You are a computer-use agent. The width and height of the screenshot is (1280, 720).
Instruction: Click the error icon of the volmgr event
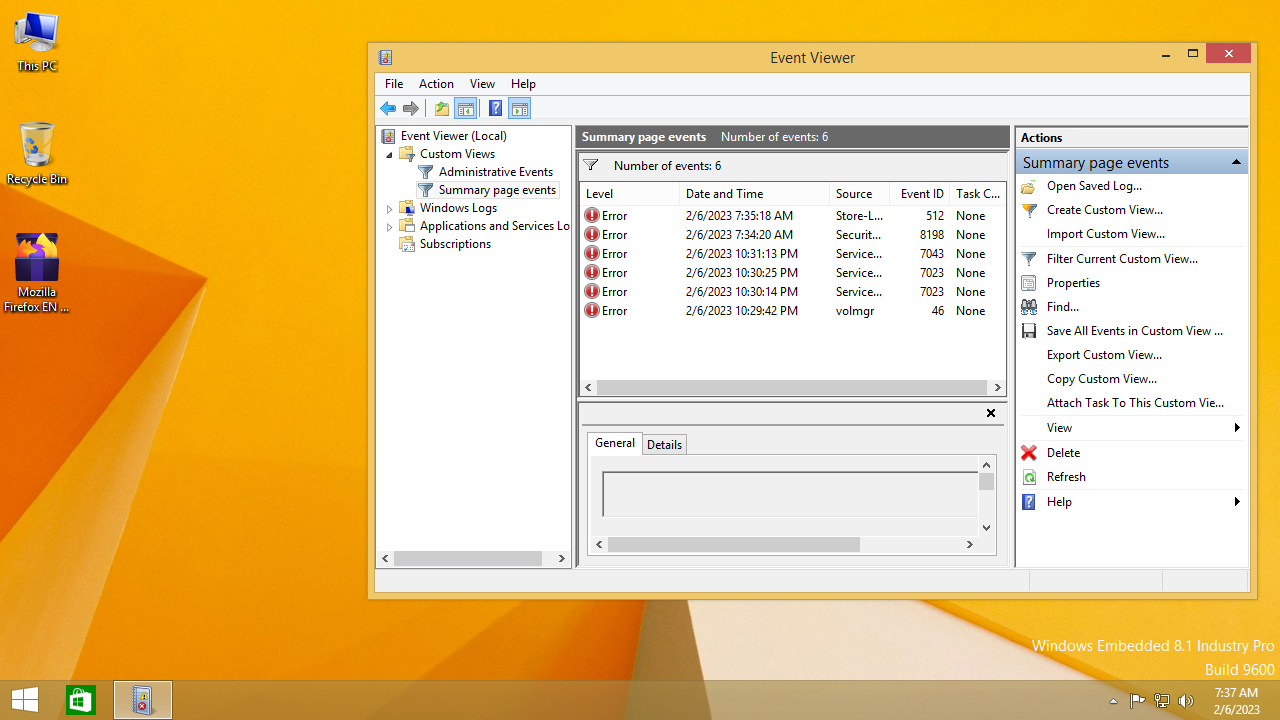click(x=592, y=311)
